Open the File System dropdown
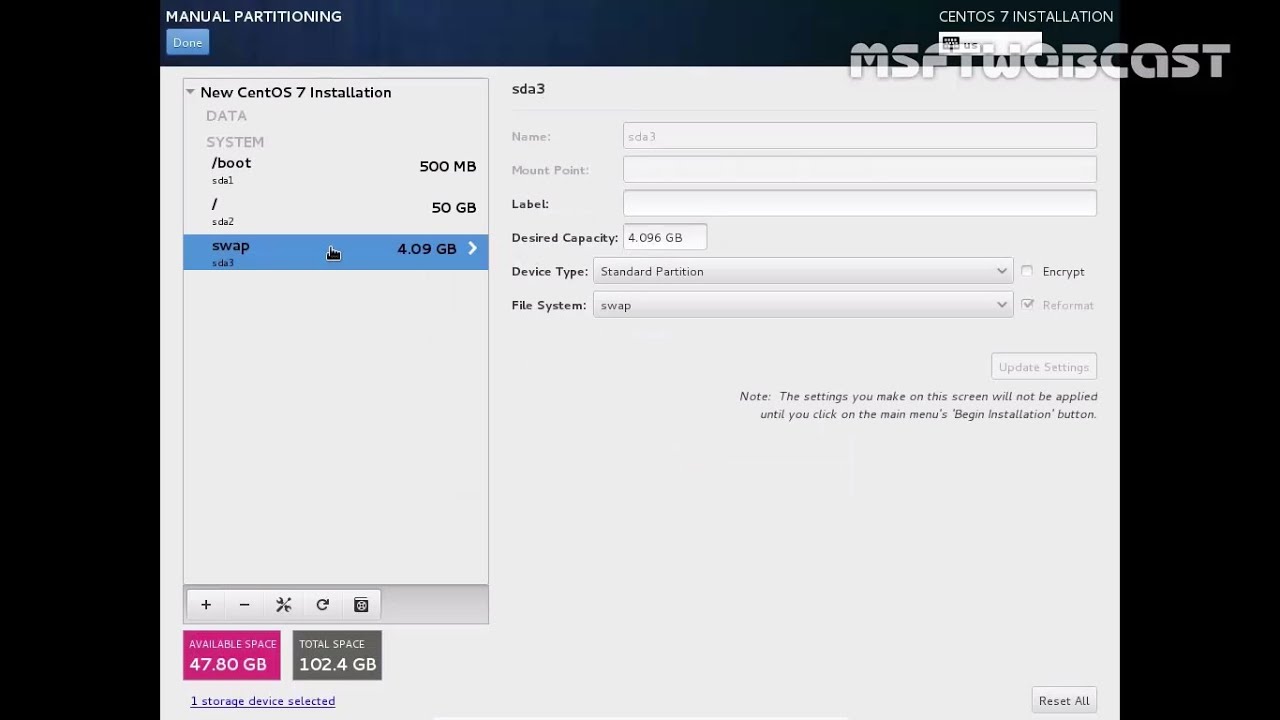The image size is (1280, 720). tap(803, 305)
